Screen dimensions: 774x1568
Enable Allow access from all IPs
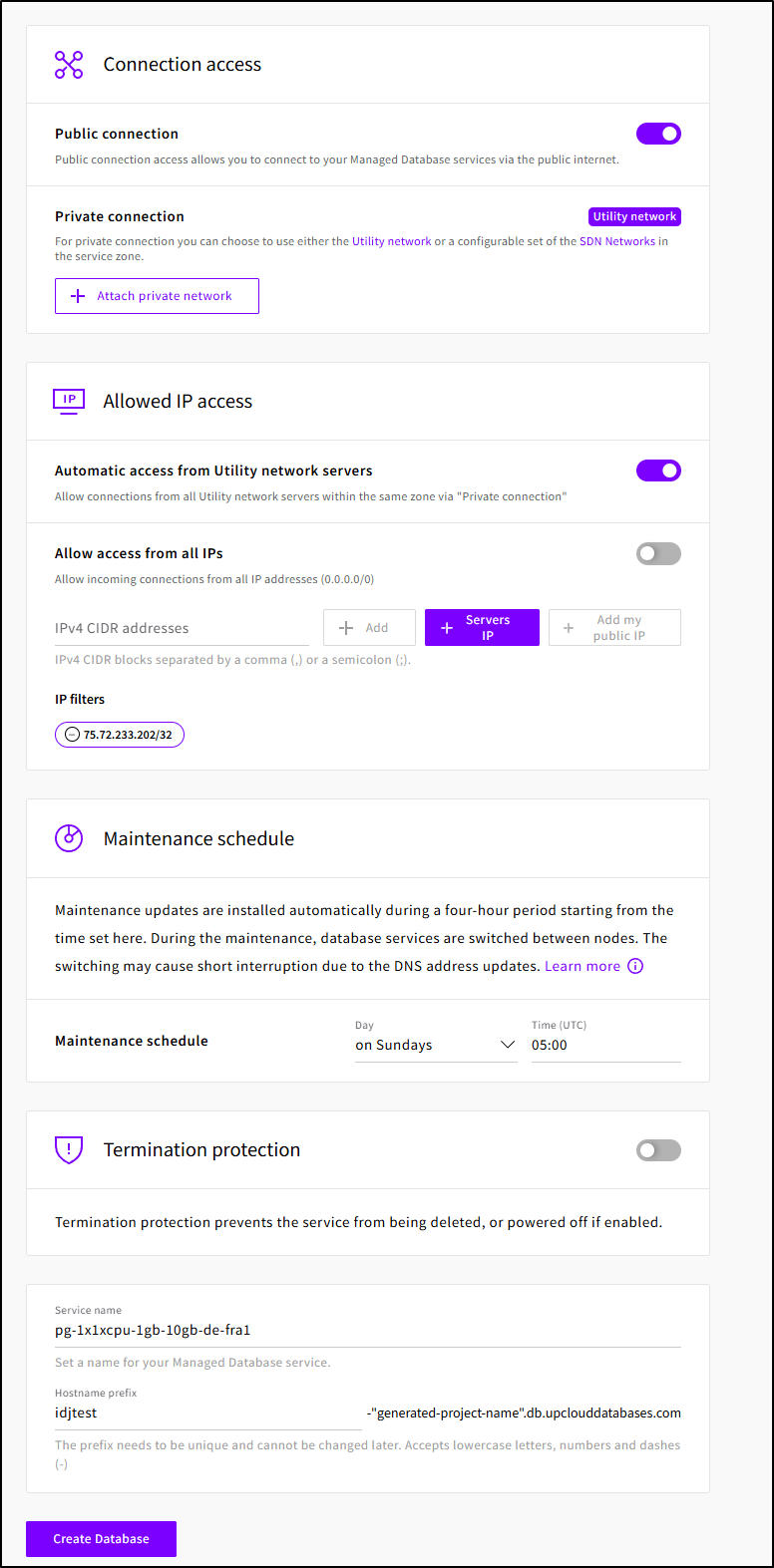(658, 553)
